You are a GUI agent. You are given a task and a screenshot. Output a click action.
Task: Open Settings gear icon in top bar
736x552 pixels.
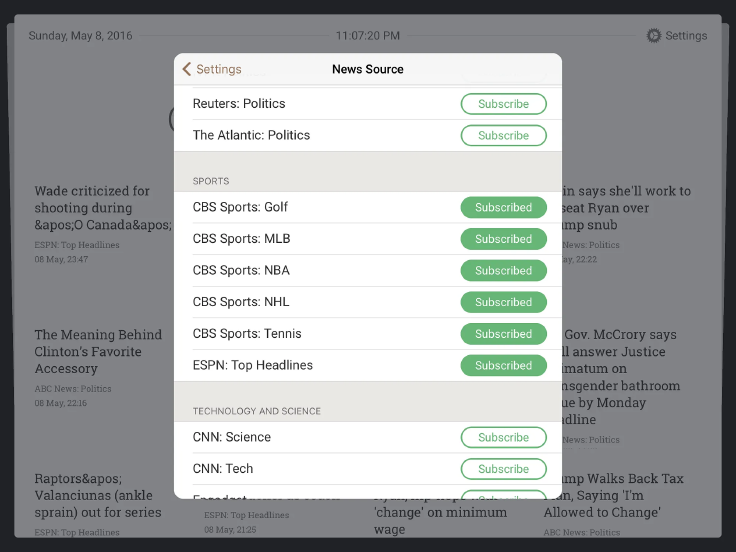(653, 36)
